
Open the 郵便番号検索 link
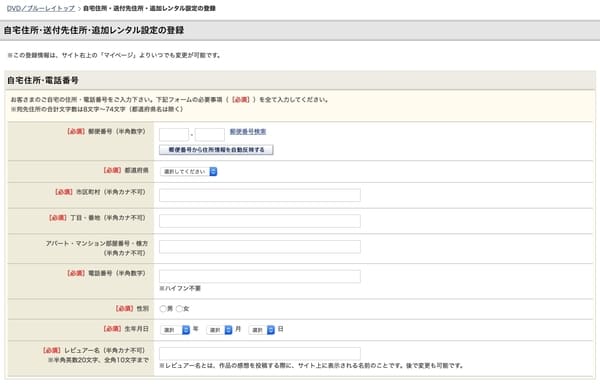[248, 132]
